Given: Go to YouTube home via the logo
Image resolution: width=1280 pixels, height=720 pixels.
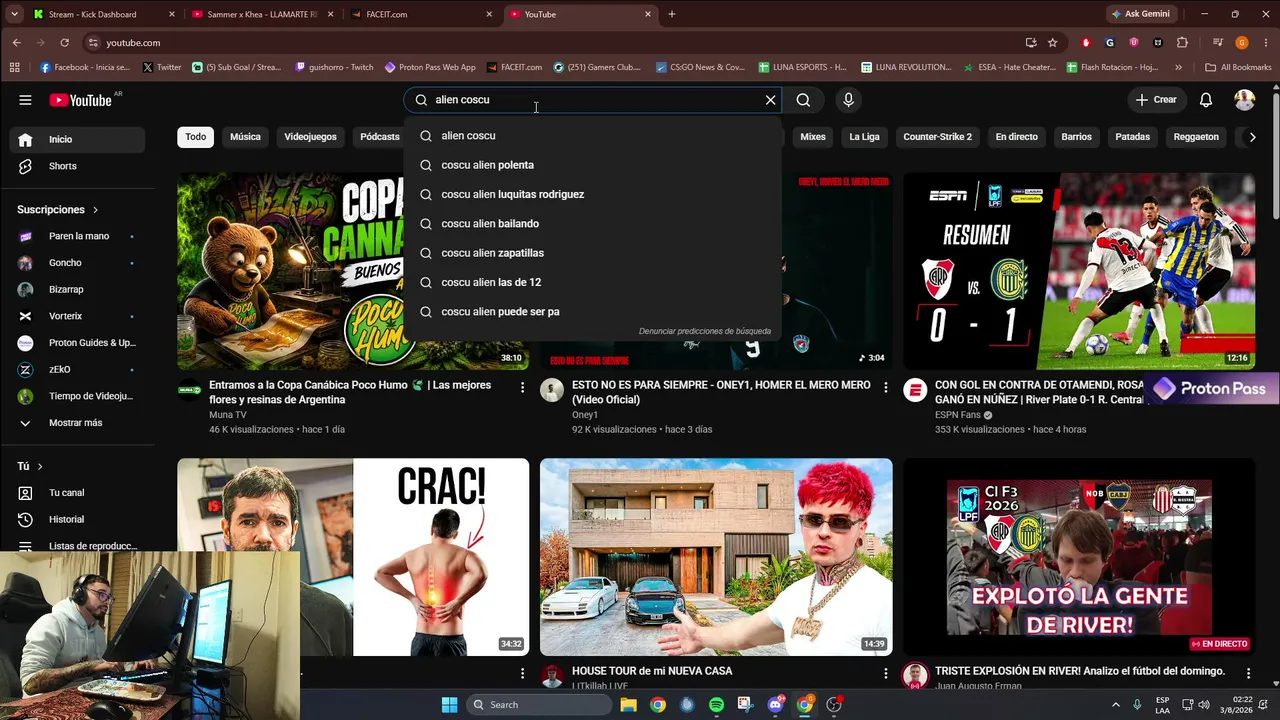Looking at the screenshot, I should [x=80, y=100].
